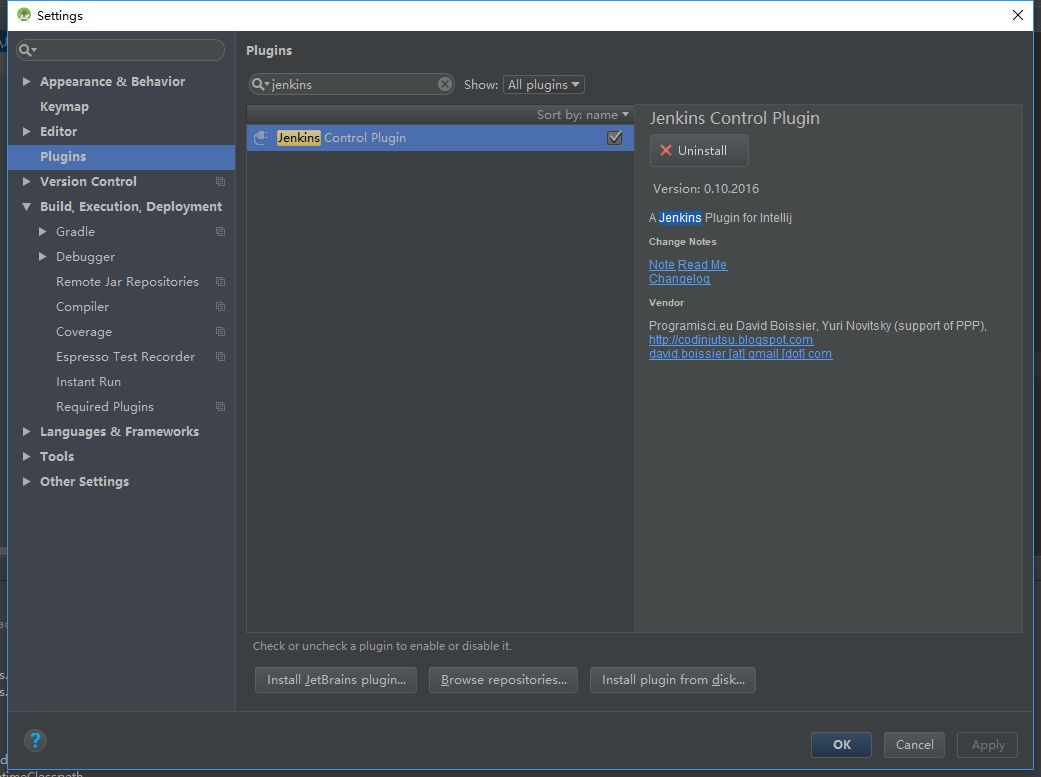Open the codinjutsu.blogspot.com link
Image resolution: width=1041 pixels, height=777 pixels.
click(x=730, y=340)
